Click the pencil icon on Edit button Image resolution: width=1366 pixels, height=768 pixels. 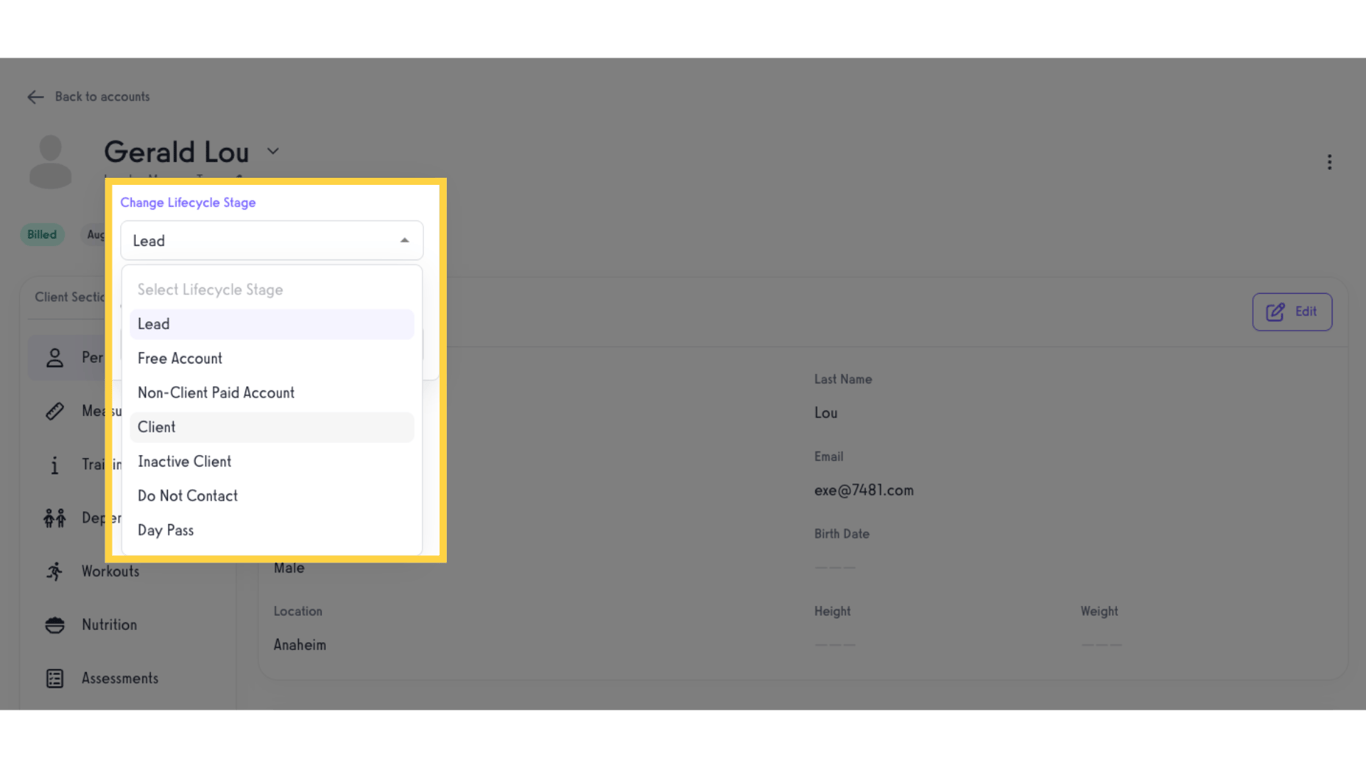pyautogui.click(x=1276, y=311)
